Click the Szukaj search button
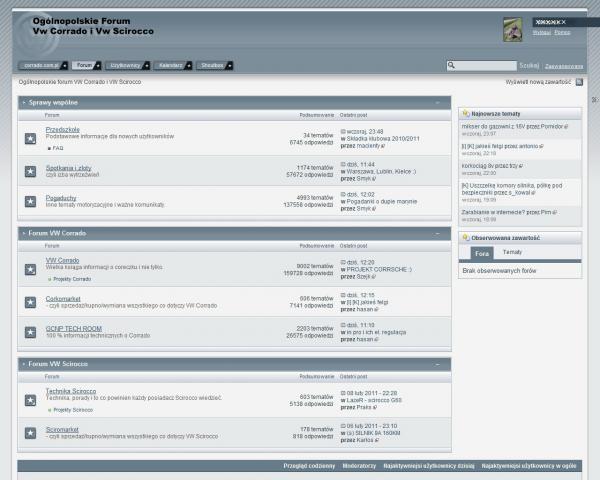 tap(529, 66)
